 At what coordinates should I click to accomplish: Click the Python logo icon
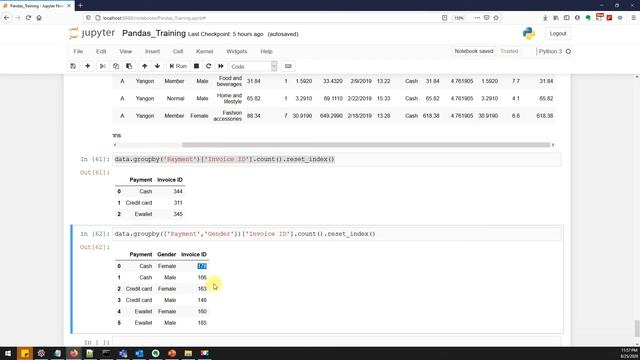(x=529, y=33)
